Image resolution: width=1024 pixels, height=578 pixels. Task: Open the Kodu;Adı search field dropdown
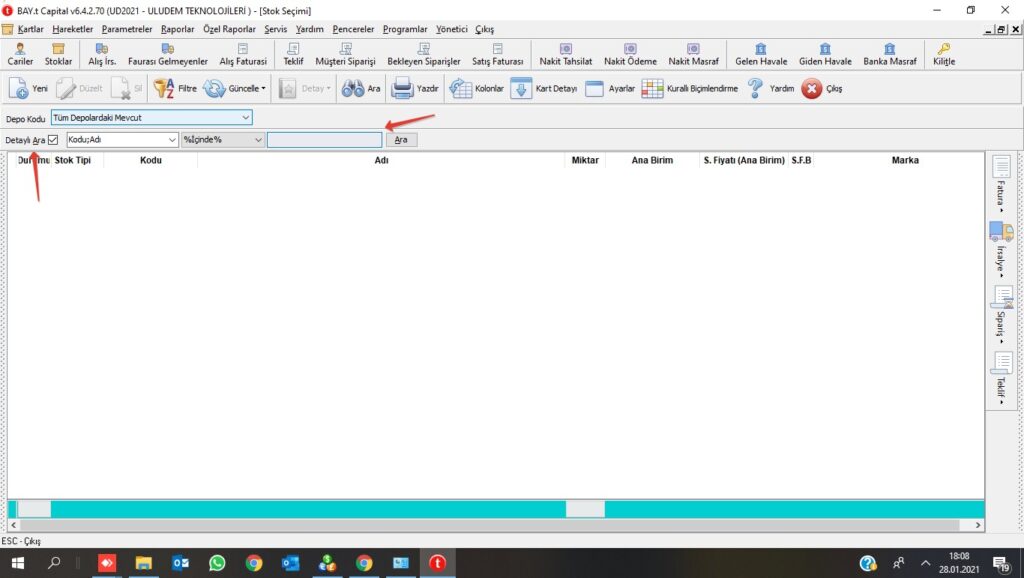[x=172, y=140]
